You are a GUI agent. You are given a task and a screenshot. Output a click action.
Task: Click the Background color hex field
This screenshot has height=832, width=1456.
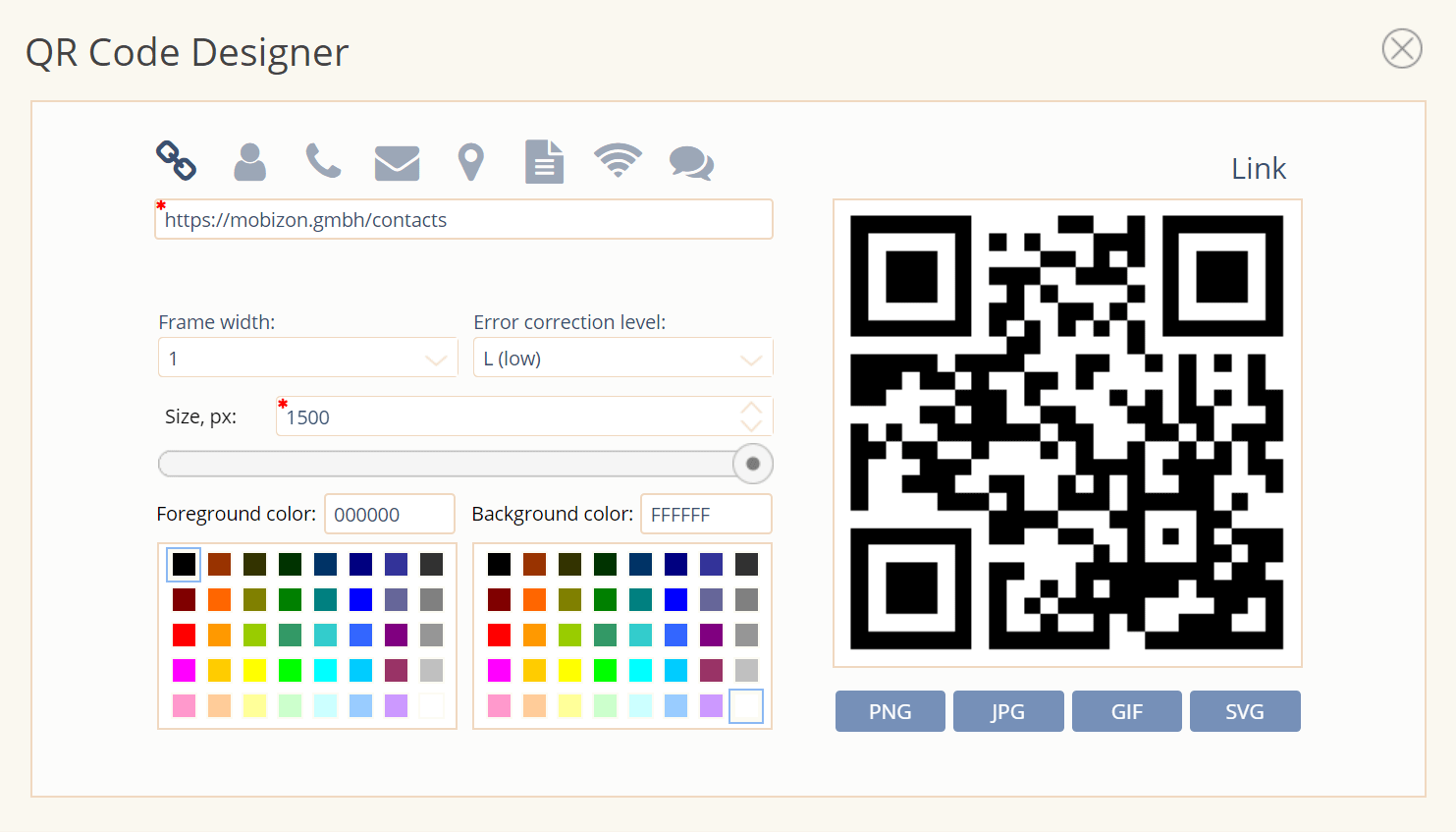pos(706,514)
